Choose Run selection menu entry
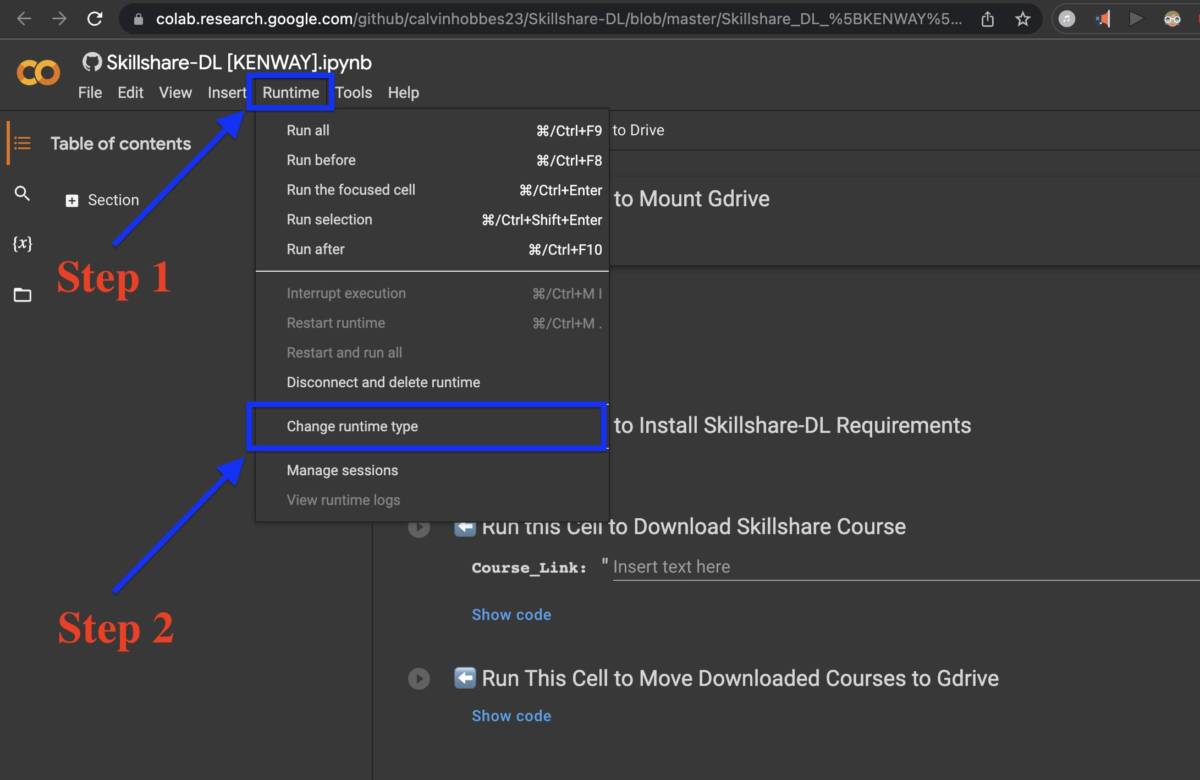This screenshot has width=1200, height=780. [x=432, y=220]
